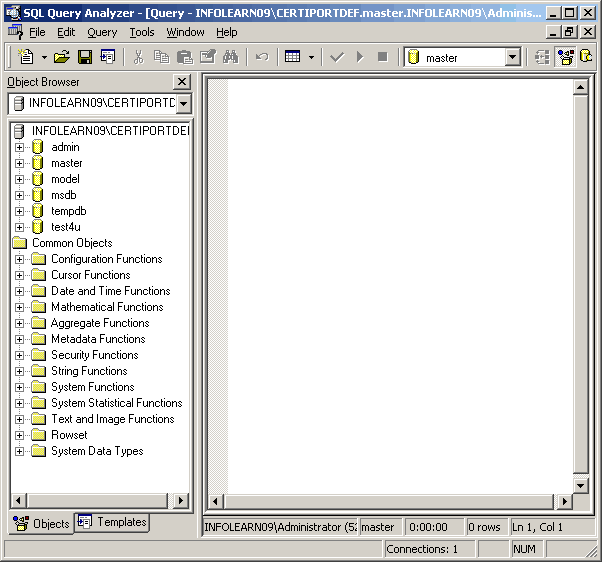Click the Cut scissors icon
The image size is (602, 562).
point(139,57)
